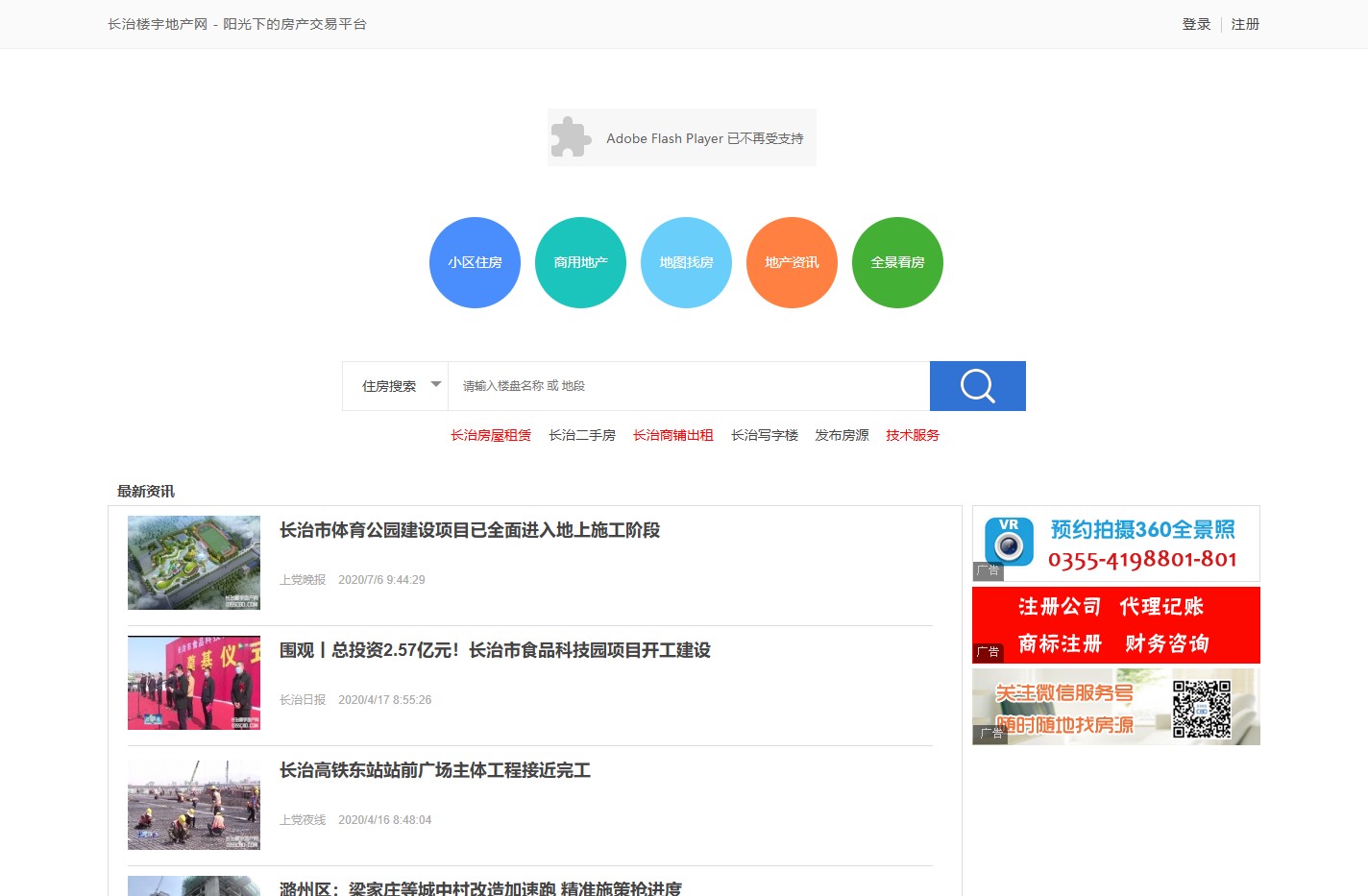Click the Adobe Flash Player 已不再受支持 message

click(705, 138)
